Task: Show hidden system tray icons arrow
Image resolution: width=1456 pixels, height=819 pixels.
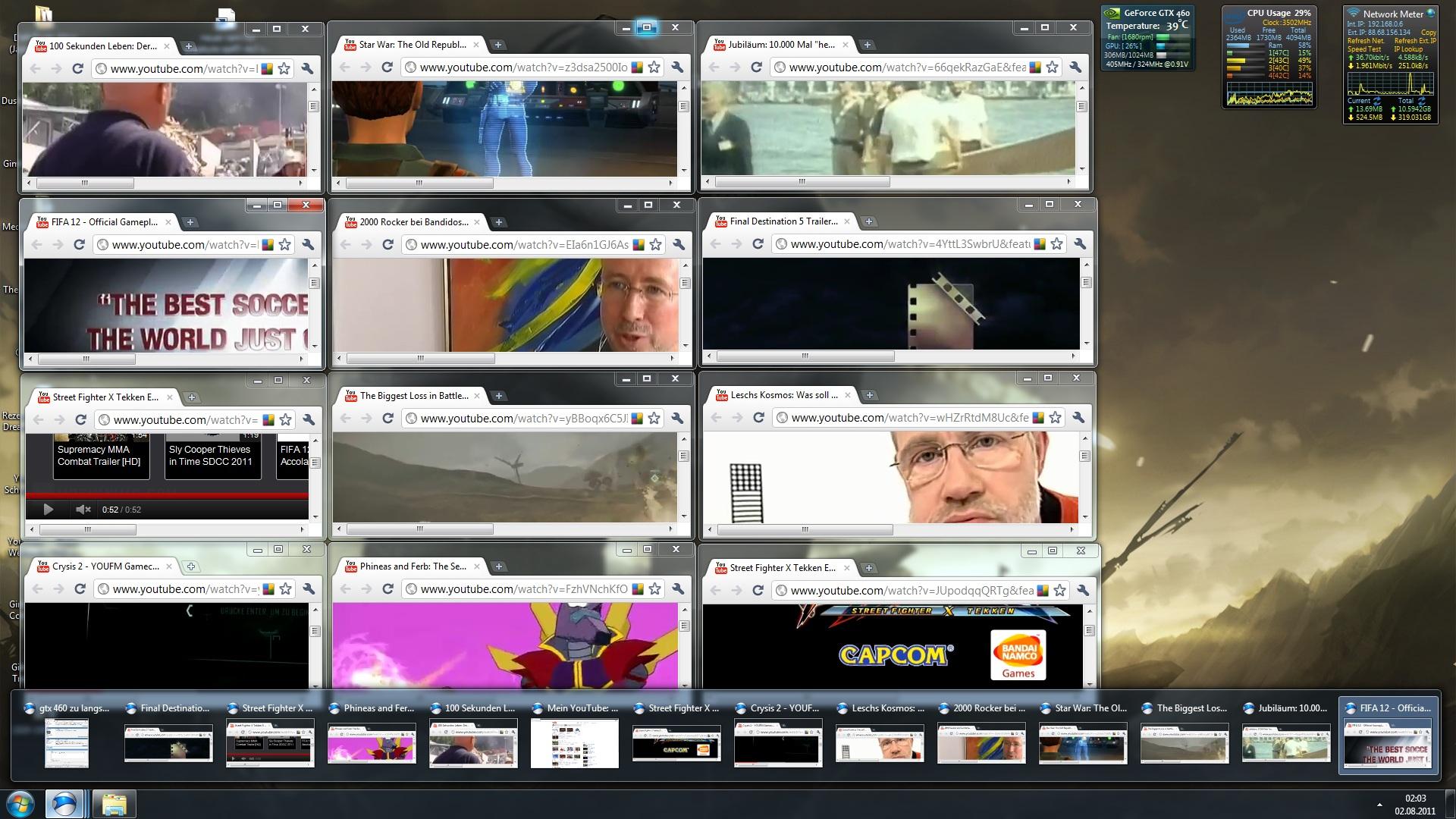Action: pos(1379,804)
